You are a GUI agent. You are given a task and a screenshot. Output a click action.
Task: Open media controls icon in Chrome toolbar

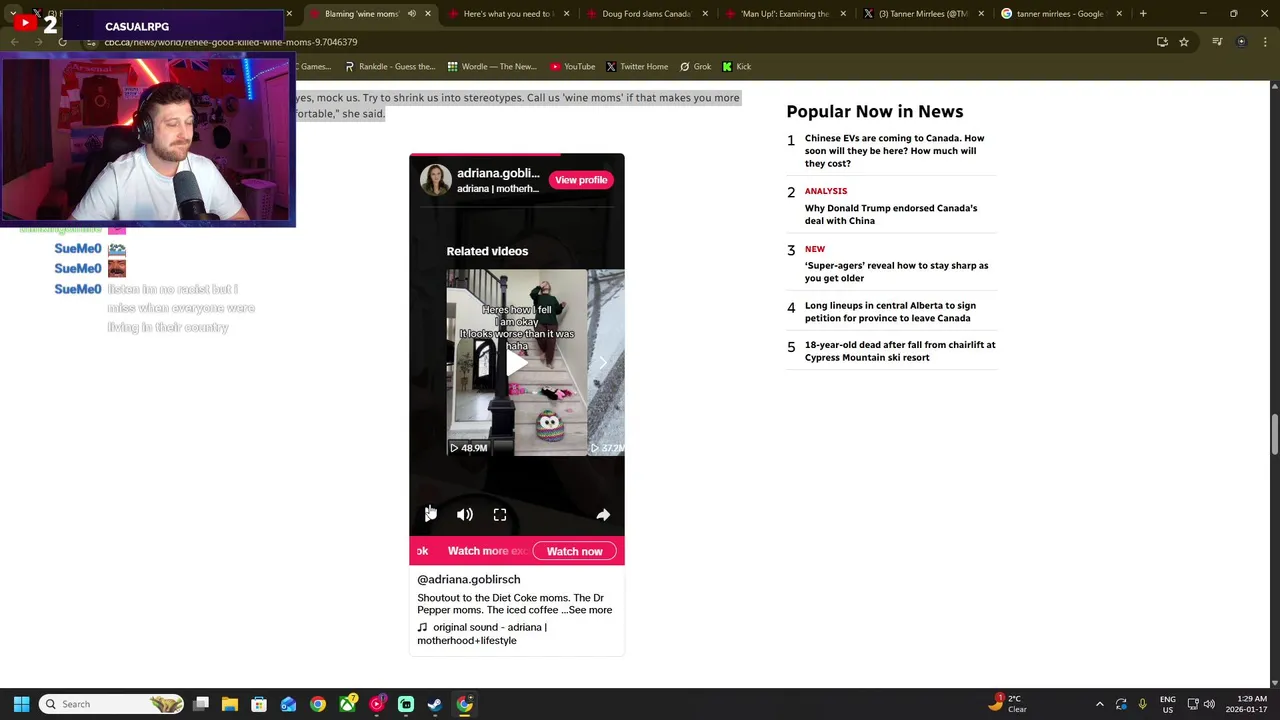click(x=1217, y=42)
